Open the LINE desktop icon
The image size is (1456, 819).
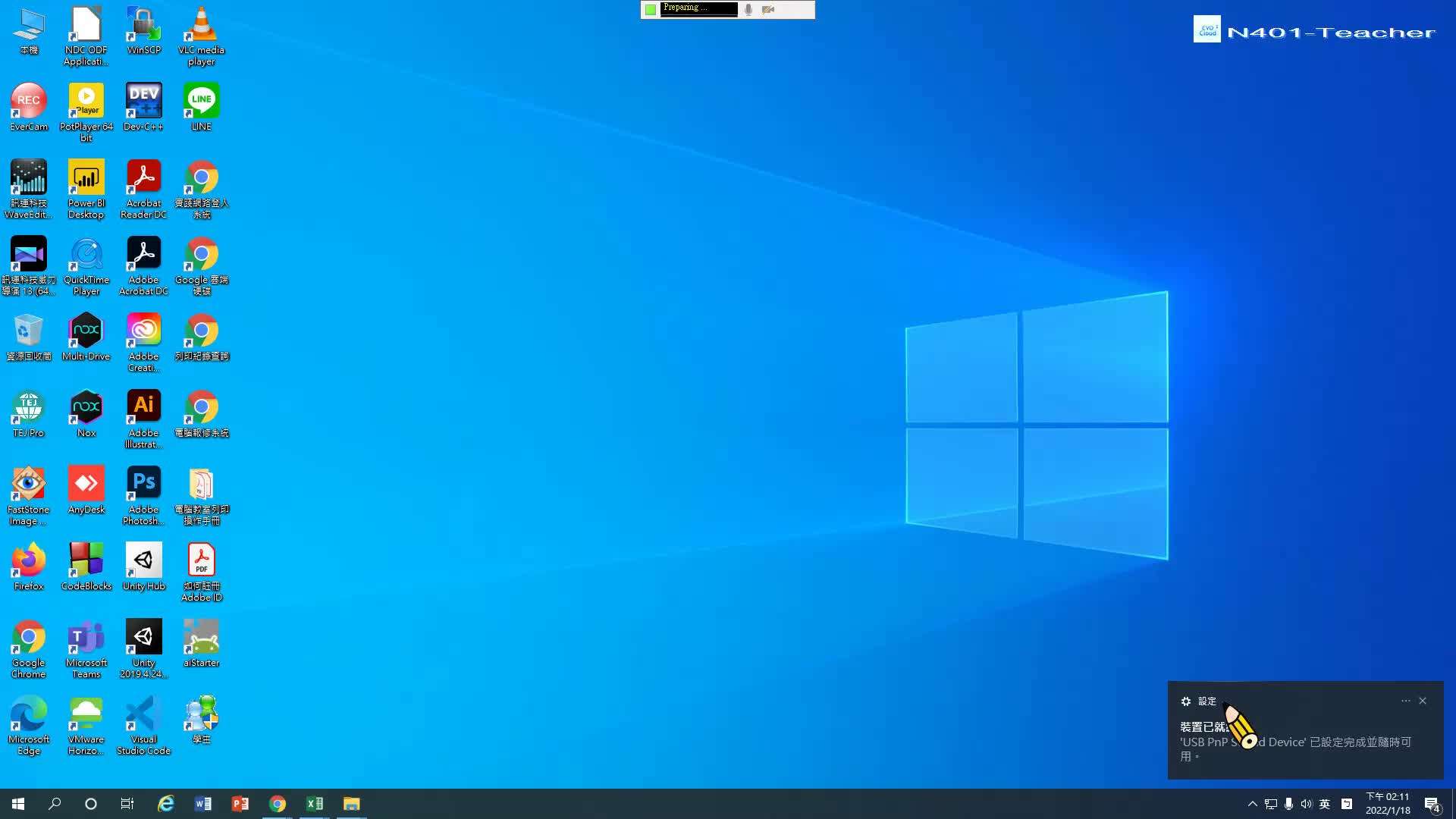(201, 107)
